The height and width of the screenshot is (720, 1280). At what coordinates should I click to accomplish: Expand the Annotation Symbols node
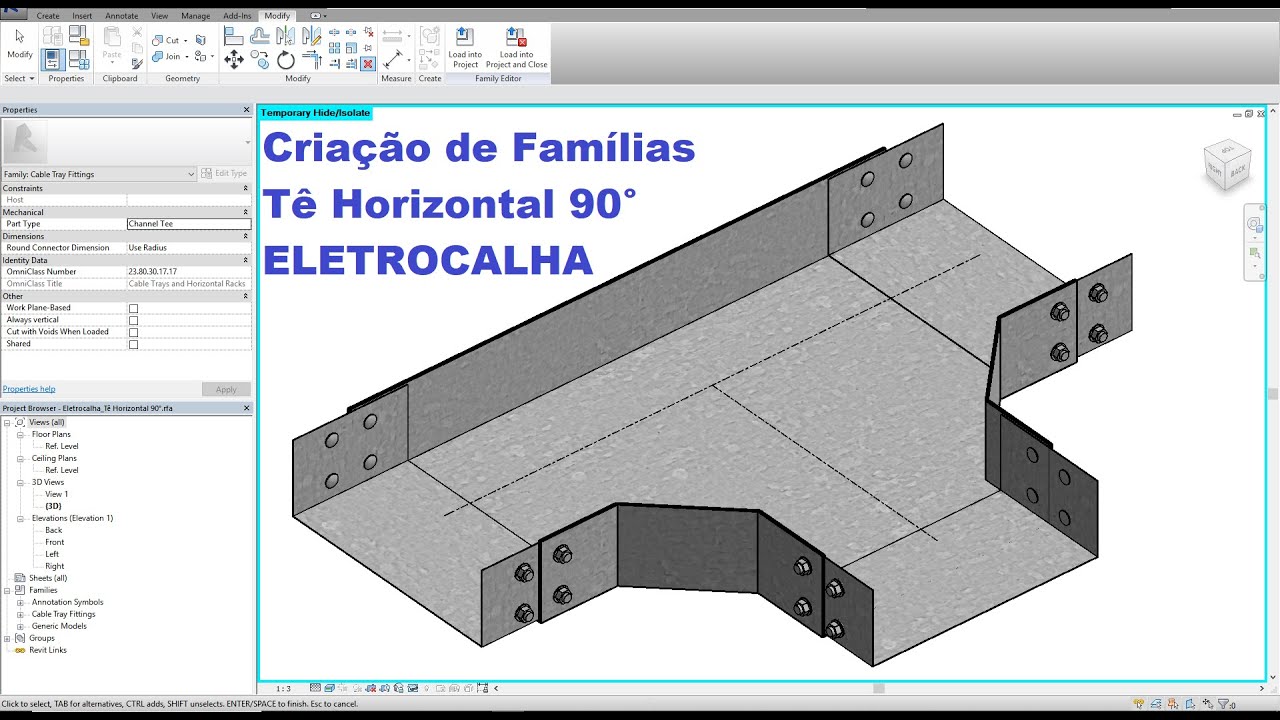click(x=21, y=602)
